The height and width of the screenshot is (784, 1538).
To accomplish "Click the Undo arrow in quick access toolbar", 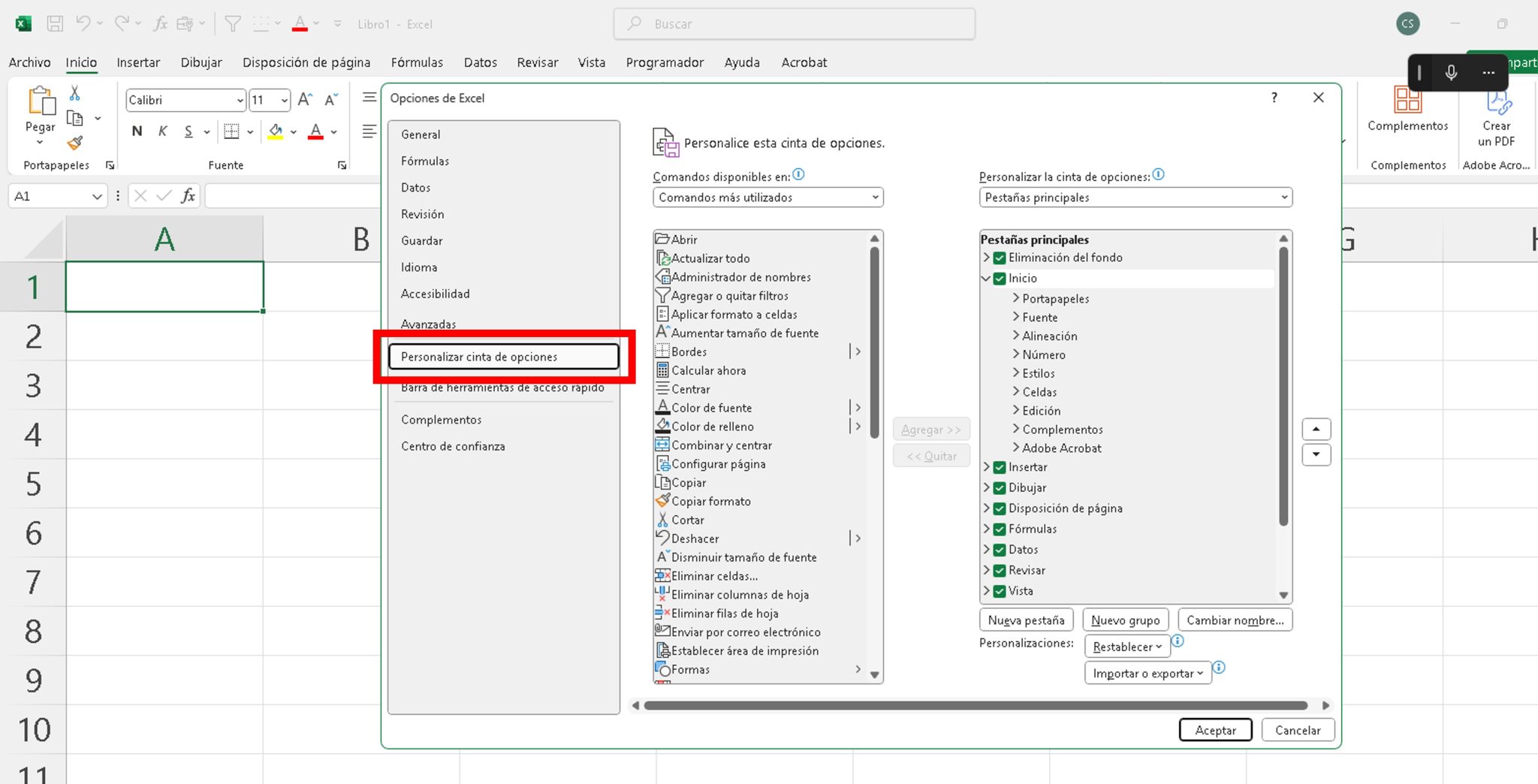I will [83, 23].
